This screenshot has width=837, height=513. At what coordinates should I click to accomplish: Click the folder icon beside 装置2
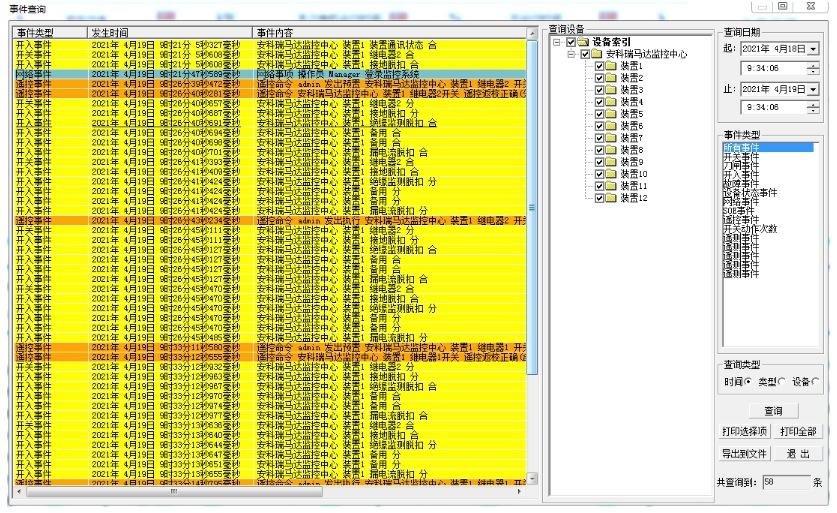pos(611,78)
